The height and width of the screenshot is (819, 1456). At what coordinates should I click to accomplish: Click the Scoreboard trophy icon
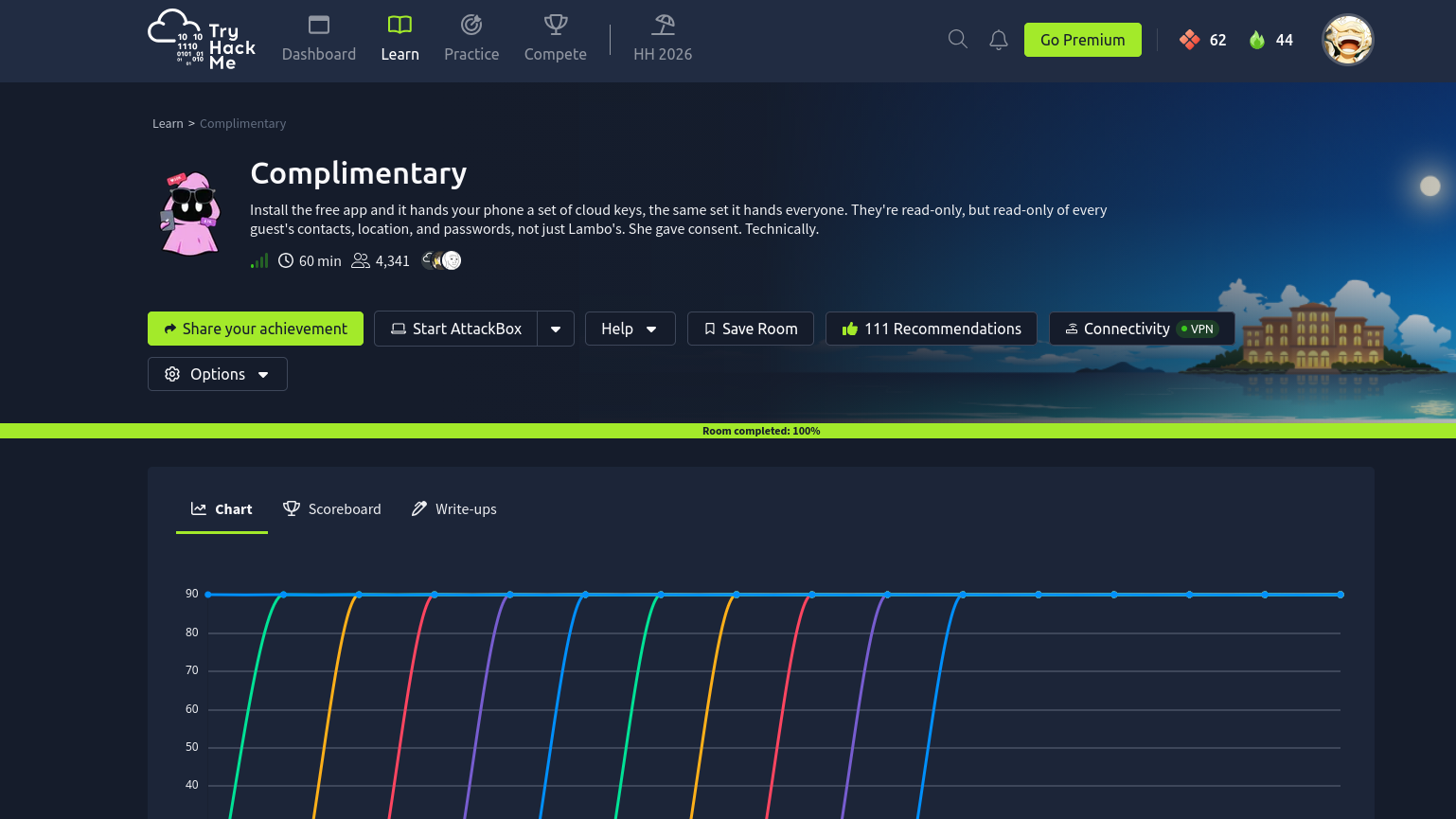coord(292,508)
